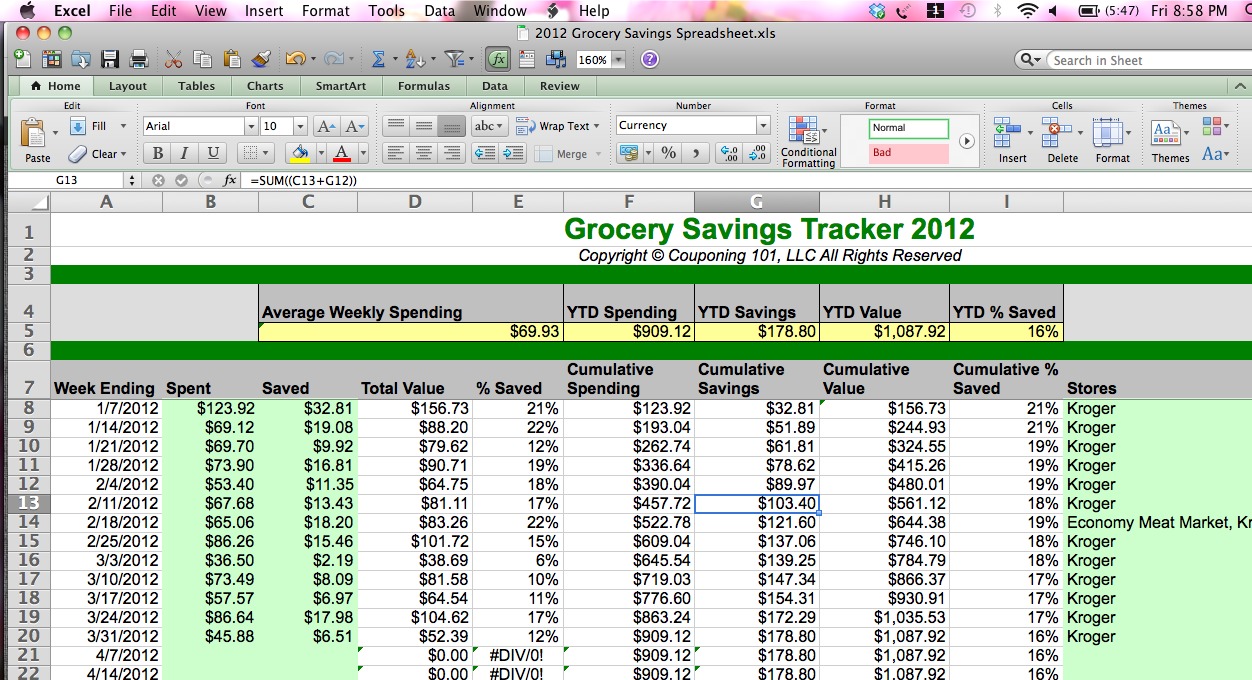The width and height of the screenshot is (1252, 680).
Task: Align text to the top of the cell
Action: pyautogui.click(x=396, y=126)
